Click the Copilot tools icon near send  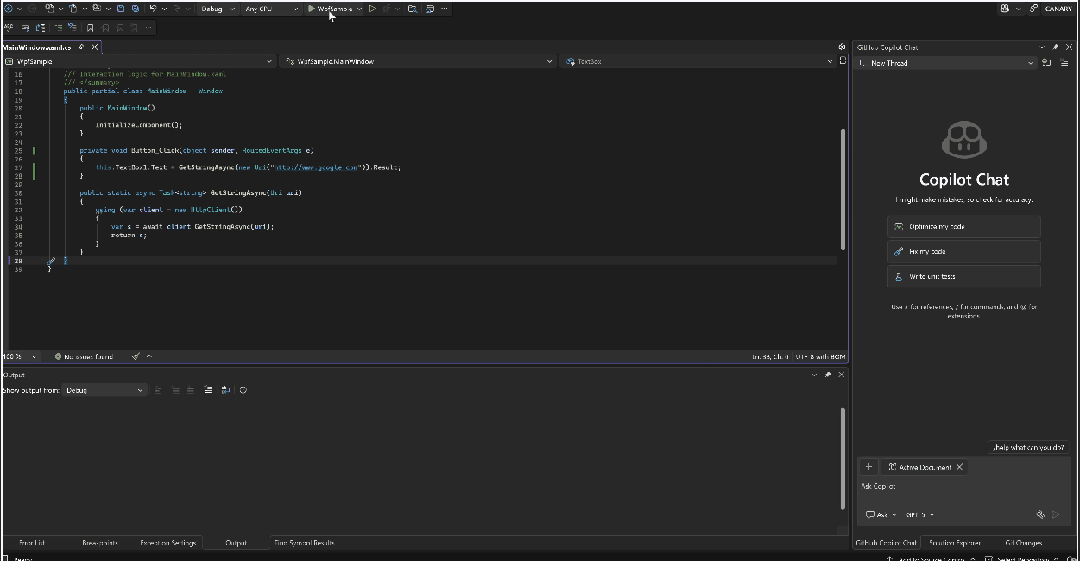pyautogui.click(x=1041, y=515)
